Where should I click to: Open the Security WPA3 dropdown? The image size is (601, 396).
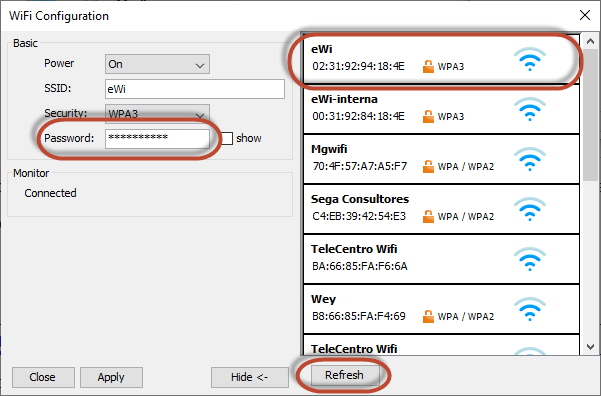coord(157,114)
